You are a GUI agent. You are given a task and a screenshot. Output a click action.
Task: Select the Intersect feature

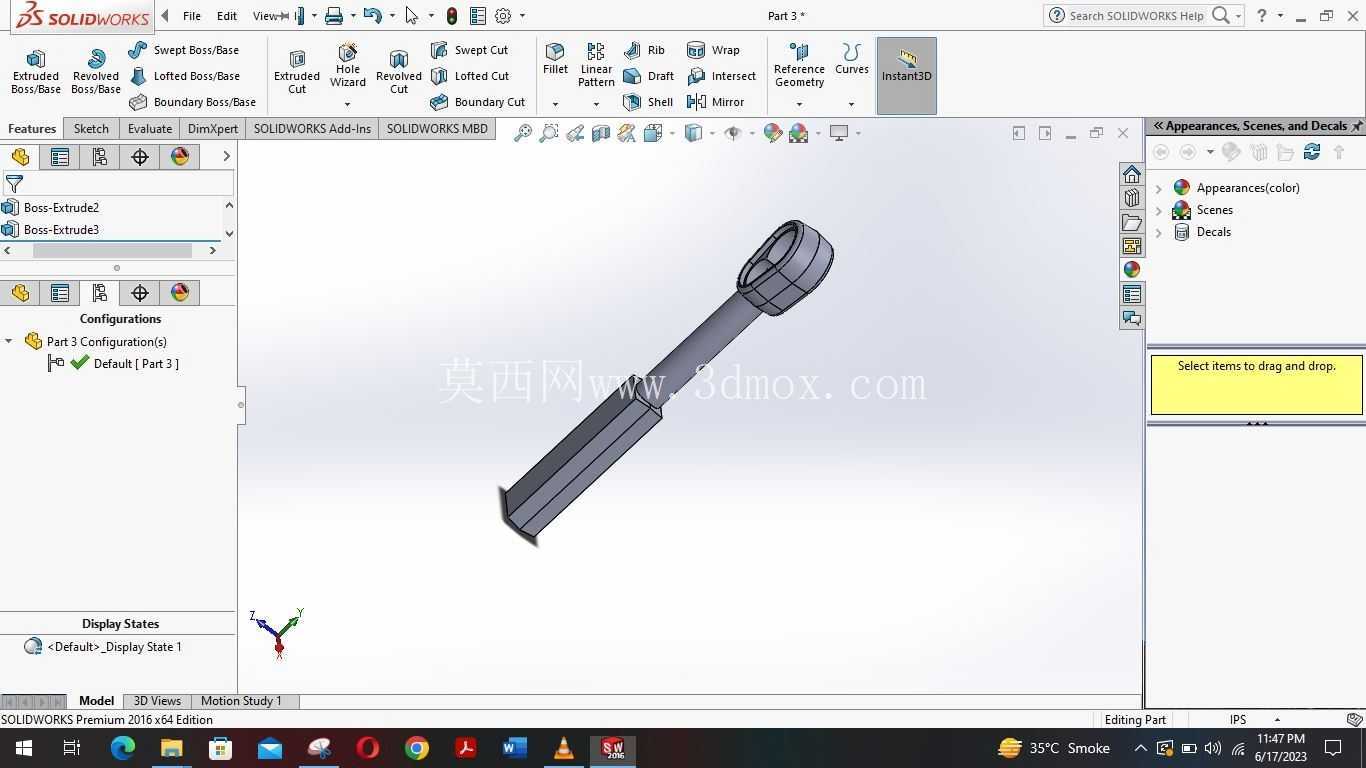721,76
